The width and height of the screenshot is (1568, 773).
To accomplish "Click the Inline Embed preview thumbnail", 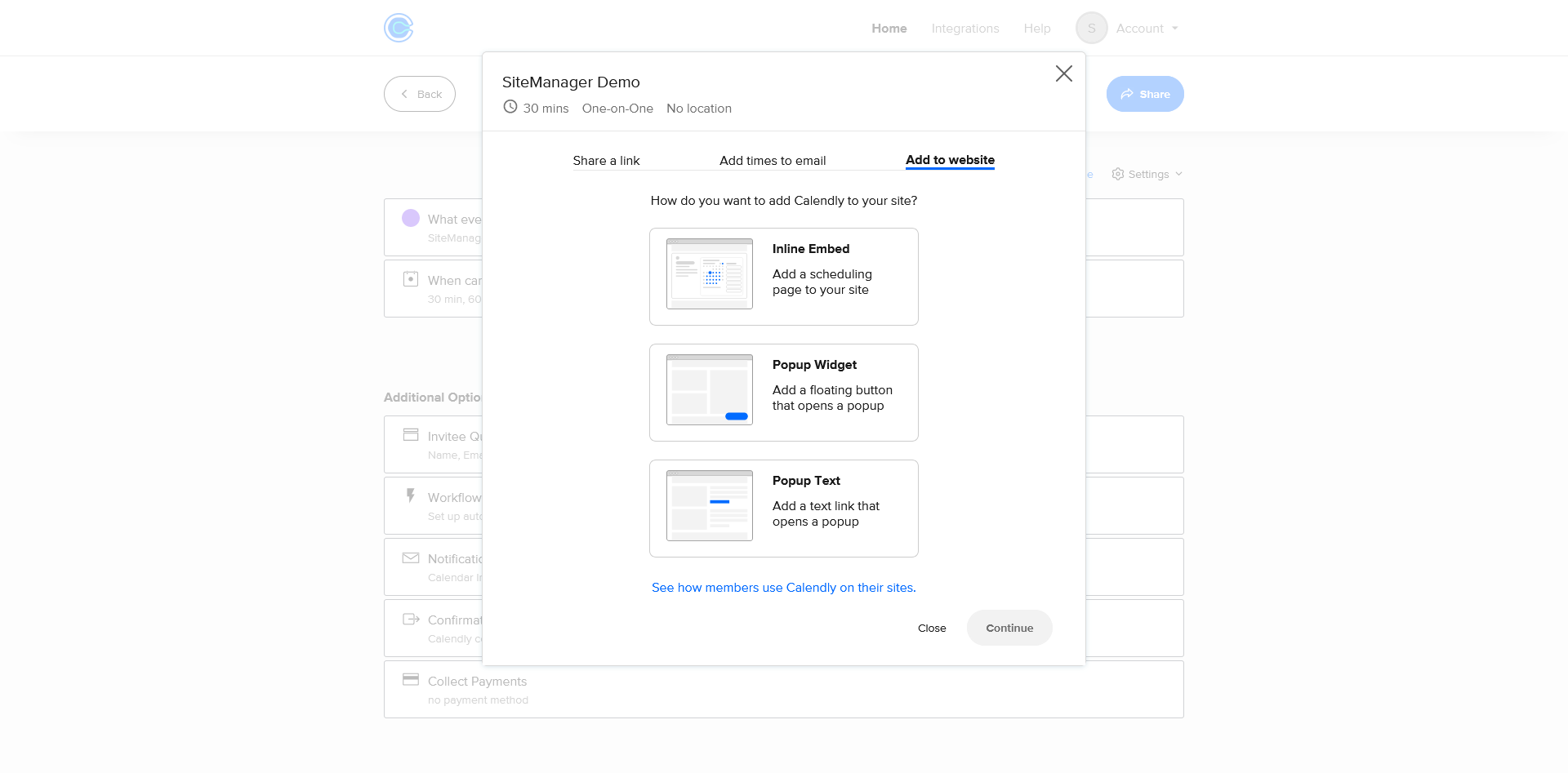I will pyautogui.click(x=710, y=274).
